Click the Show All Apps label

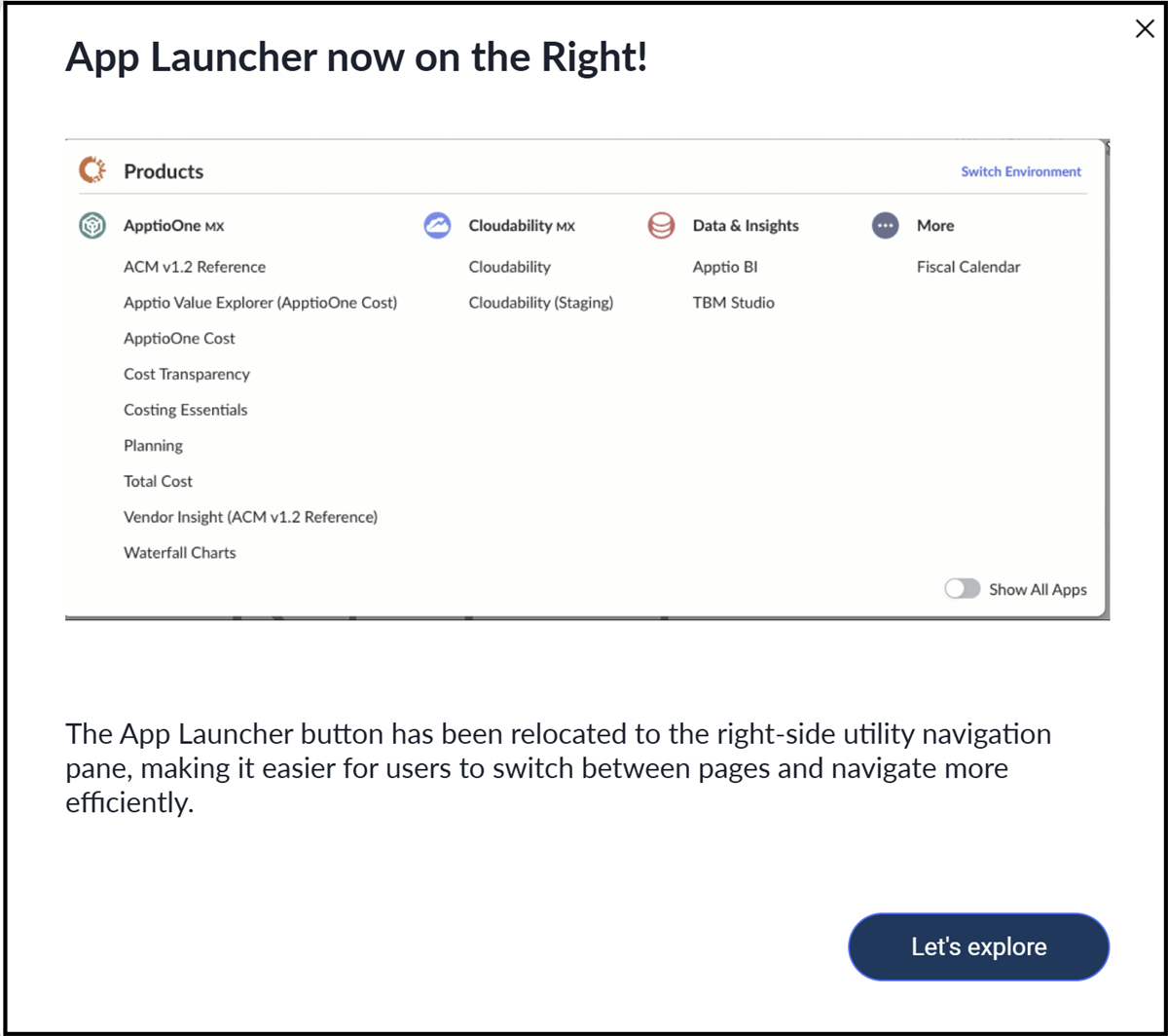(x=1038, y=589)
